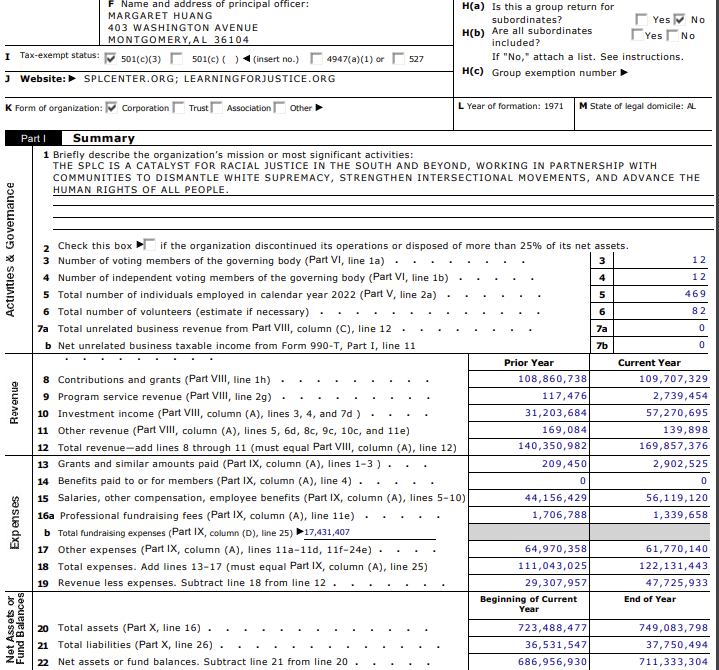Select prior year investment income 31,203,684

556,413
